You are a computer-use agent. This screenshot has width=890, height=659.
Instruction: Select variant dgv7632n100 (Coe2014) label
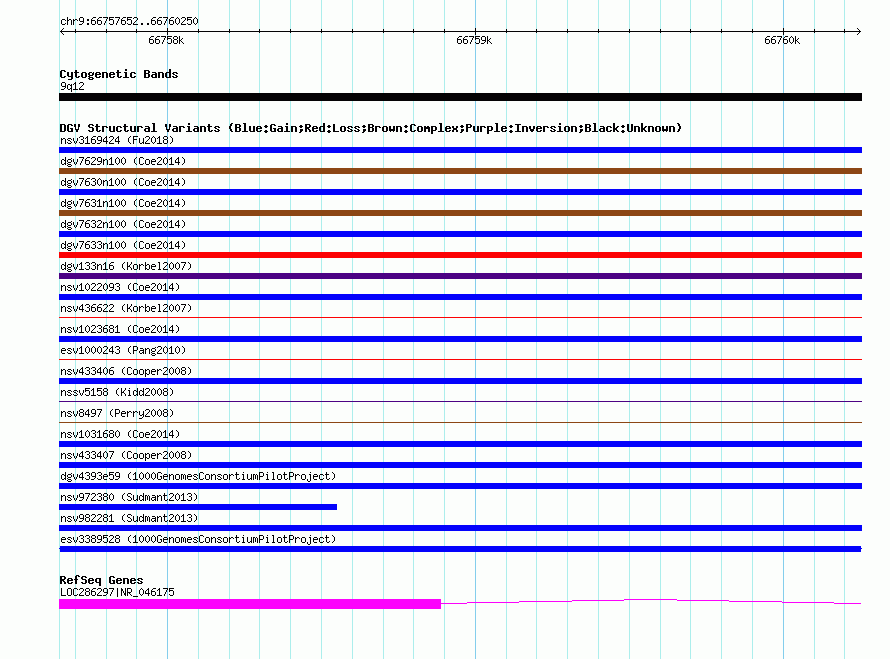point(123,224)
